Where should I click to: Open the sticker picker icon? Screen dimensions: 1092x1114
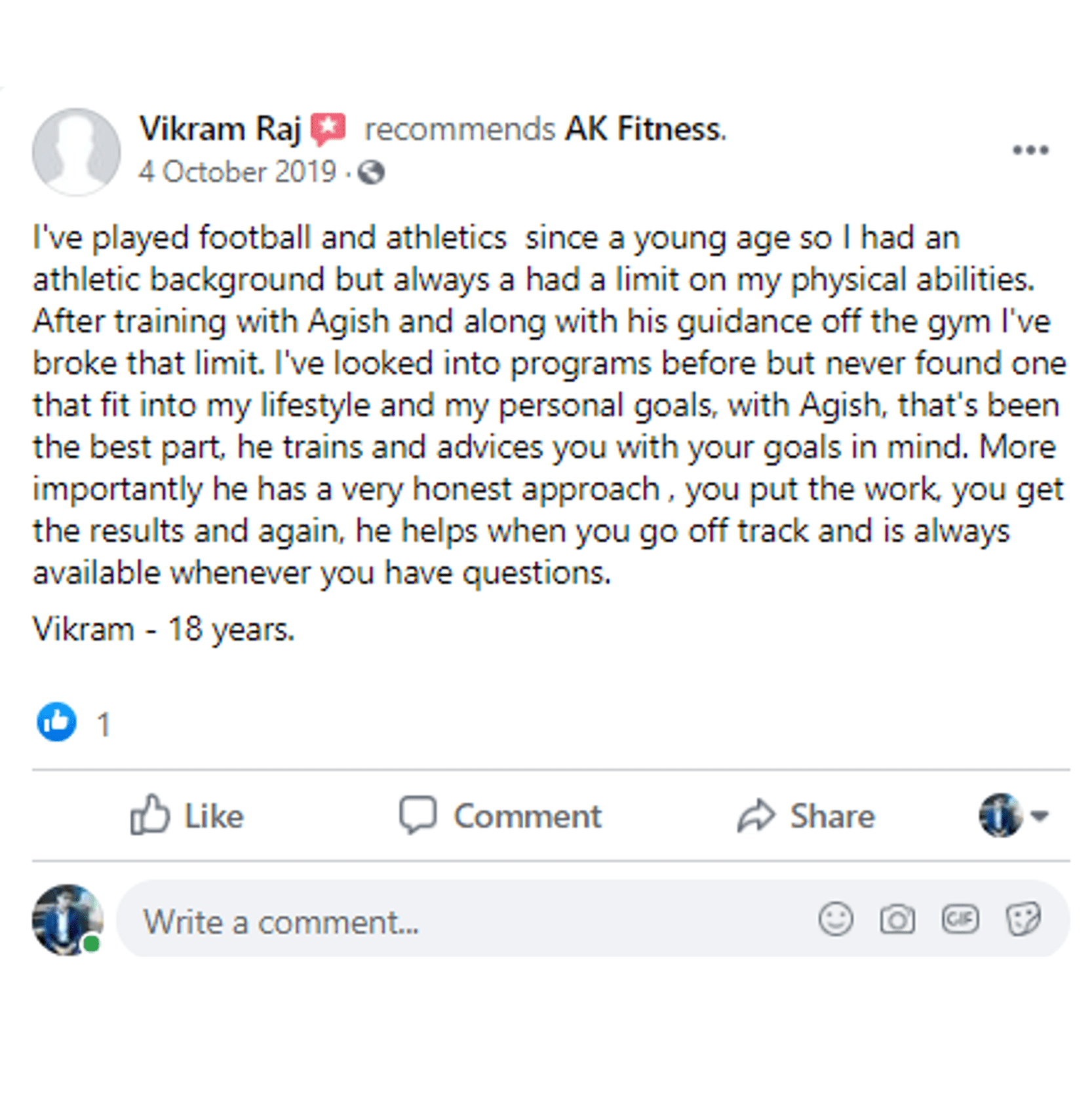(1023, 919)
